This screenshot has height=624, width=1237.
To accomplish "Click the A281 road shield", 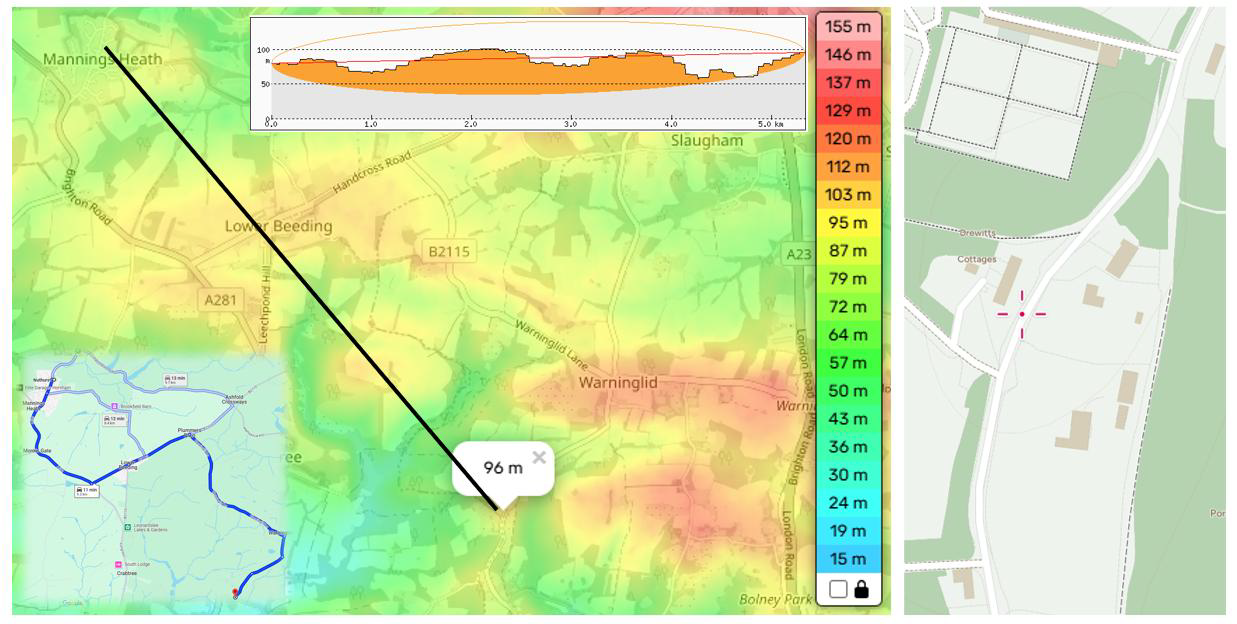I will 221,300.
